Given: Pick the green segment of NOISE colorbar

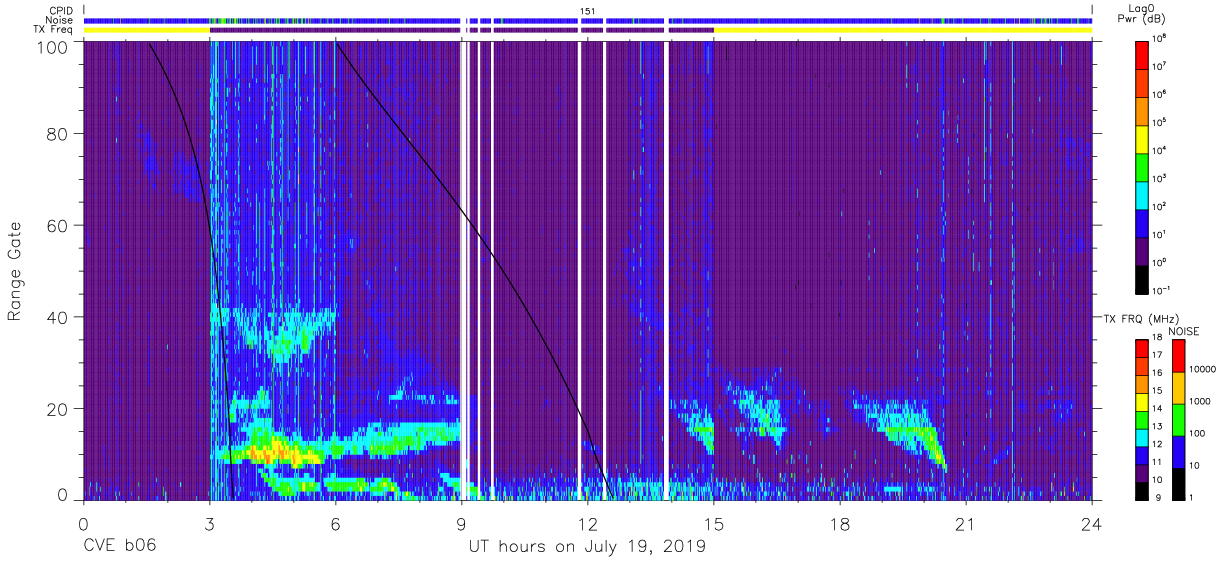Looking at the screenshot, I should coord(1178,419).
